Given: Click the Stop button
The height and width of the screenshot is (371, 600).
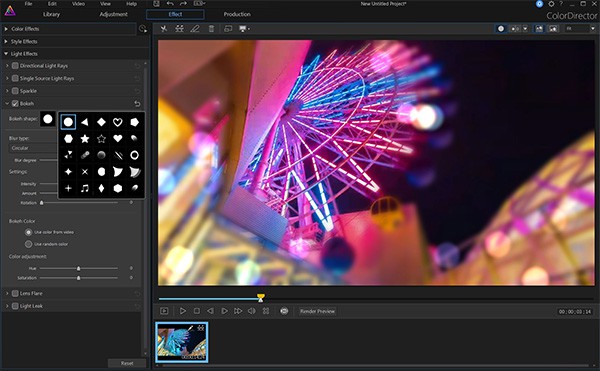Looking at the screenshot, I should [x=197, y=311].
